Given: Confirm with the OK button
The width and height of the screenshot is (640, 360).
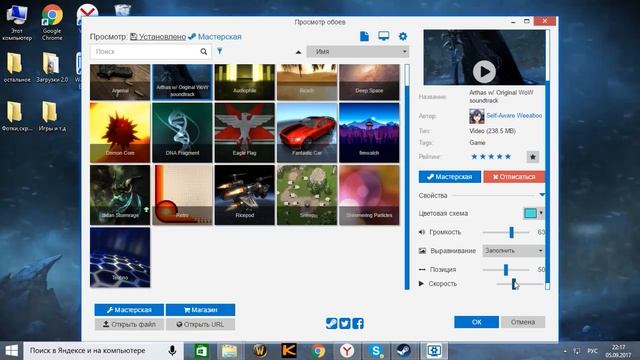Looking at the screenshot, I should pos(476,322).
